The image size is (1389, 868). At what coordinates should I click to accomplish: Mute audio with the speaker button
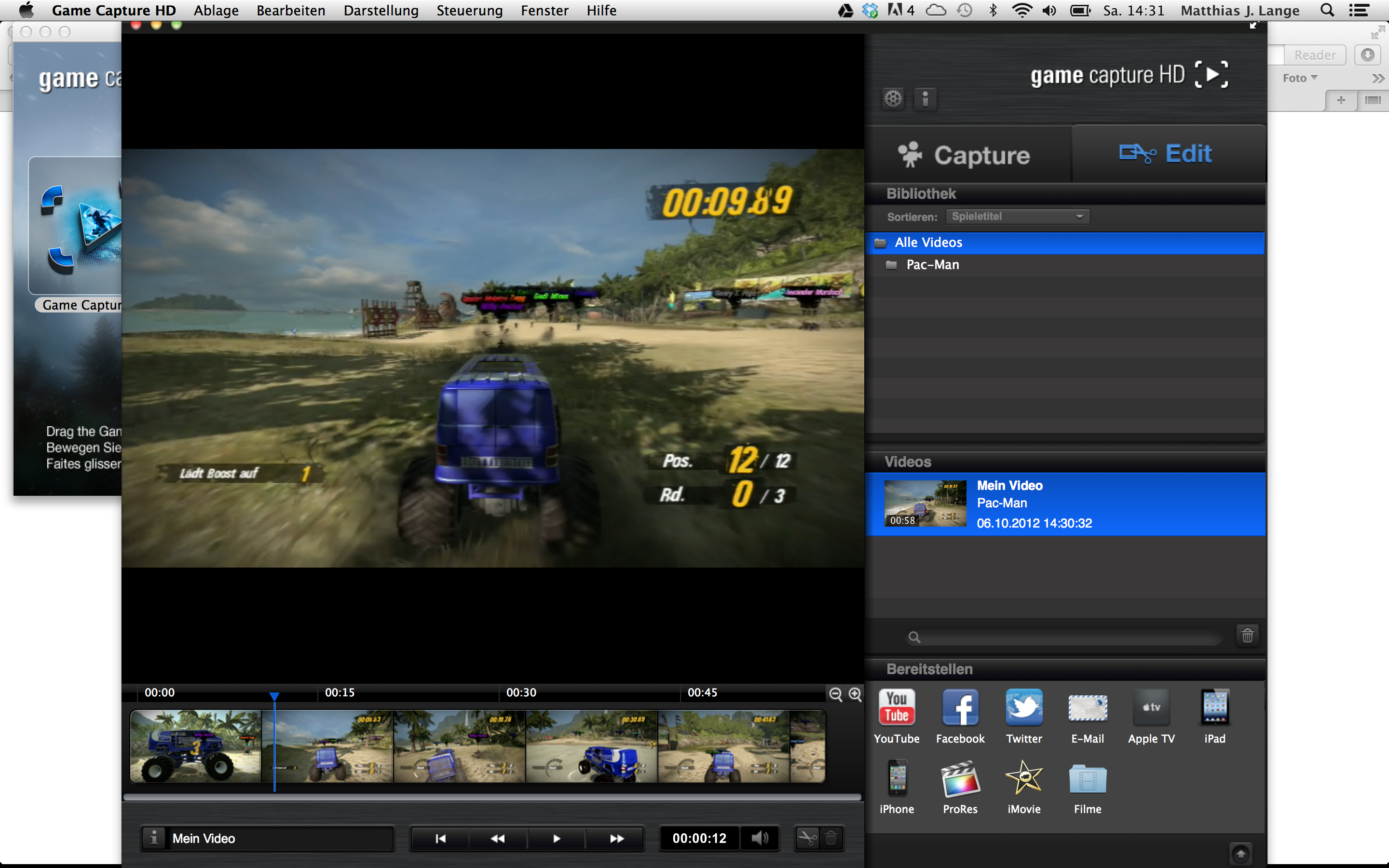[x=759, y=838]
